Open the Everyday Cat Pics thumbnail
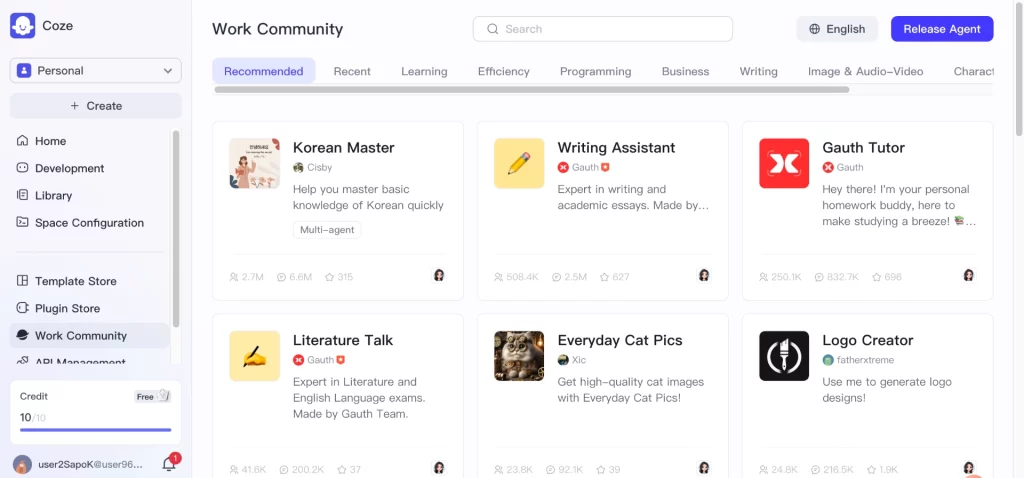 [519, 356]
